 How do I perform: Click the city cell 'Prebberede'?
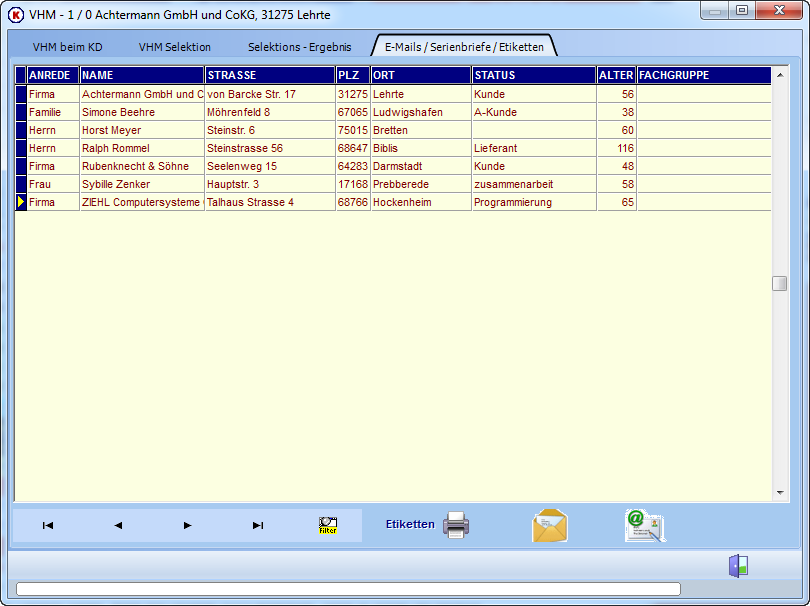tap(422, 184)
